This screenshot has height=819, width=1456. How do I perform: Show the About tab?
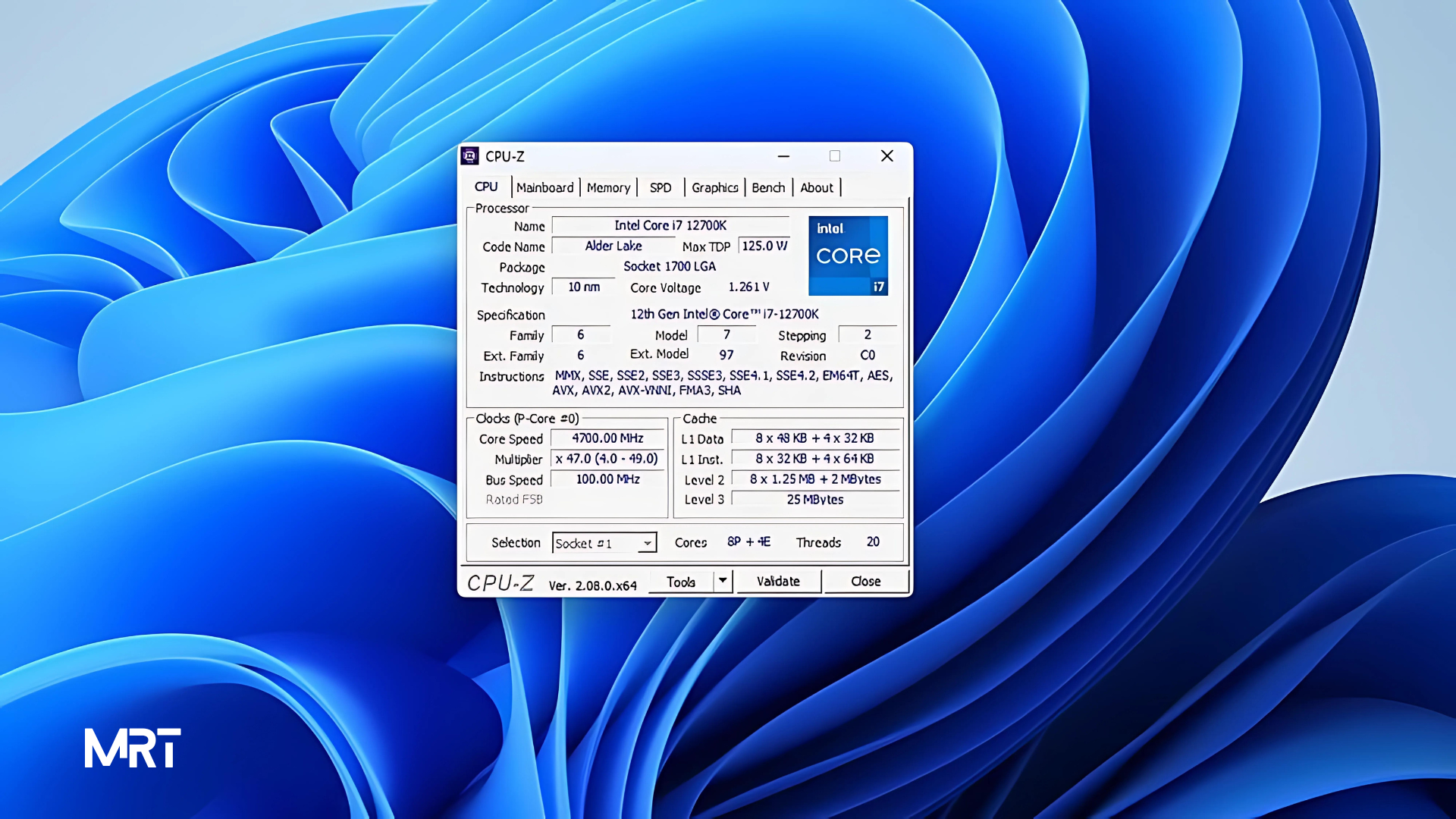(x=816, y=187)
